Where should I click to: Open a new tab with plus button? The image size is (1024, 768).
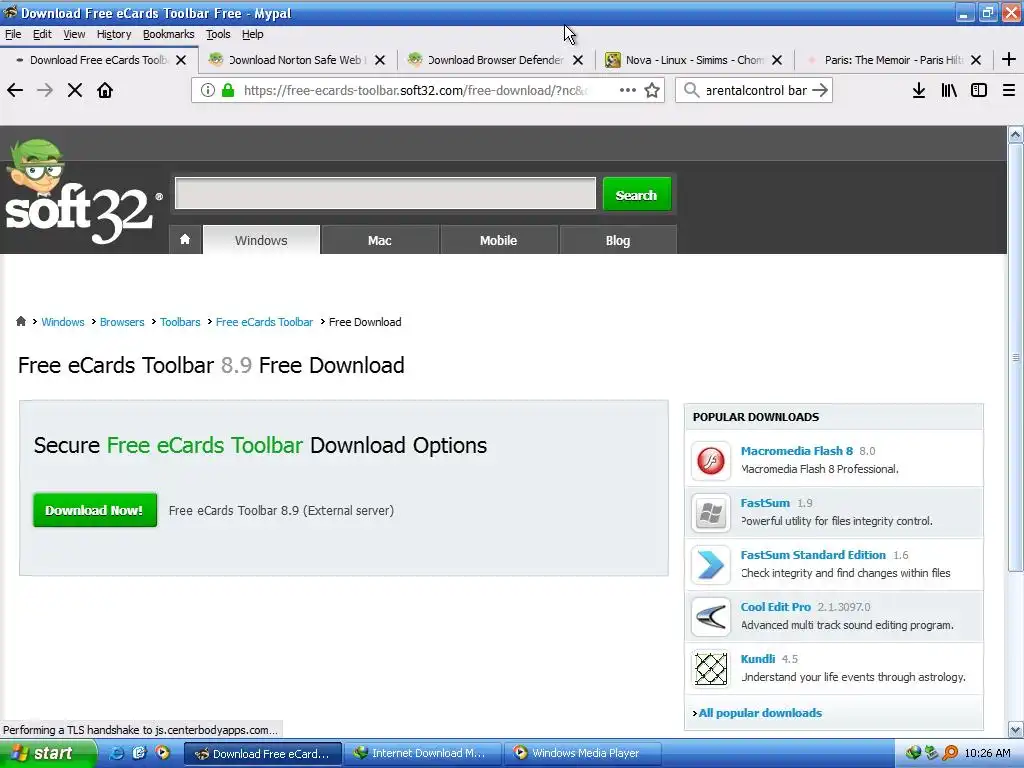pyautogui.click(x=1009, y=59)
